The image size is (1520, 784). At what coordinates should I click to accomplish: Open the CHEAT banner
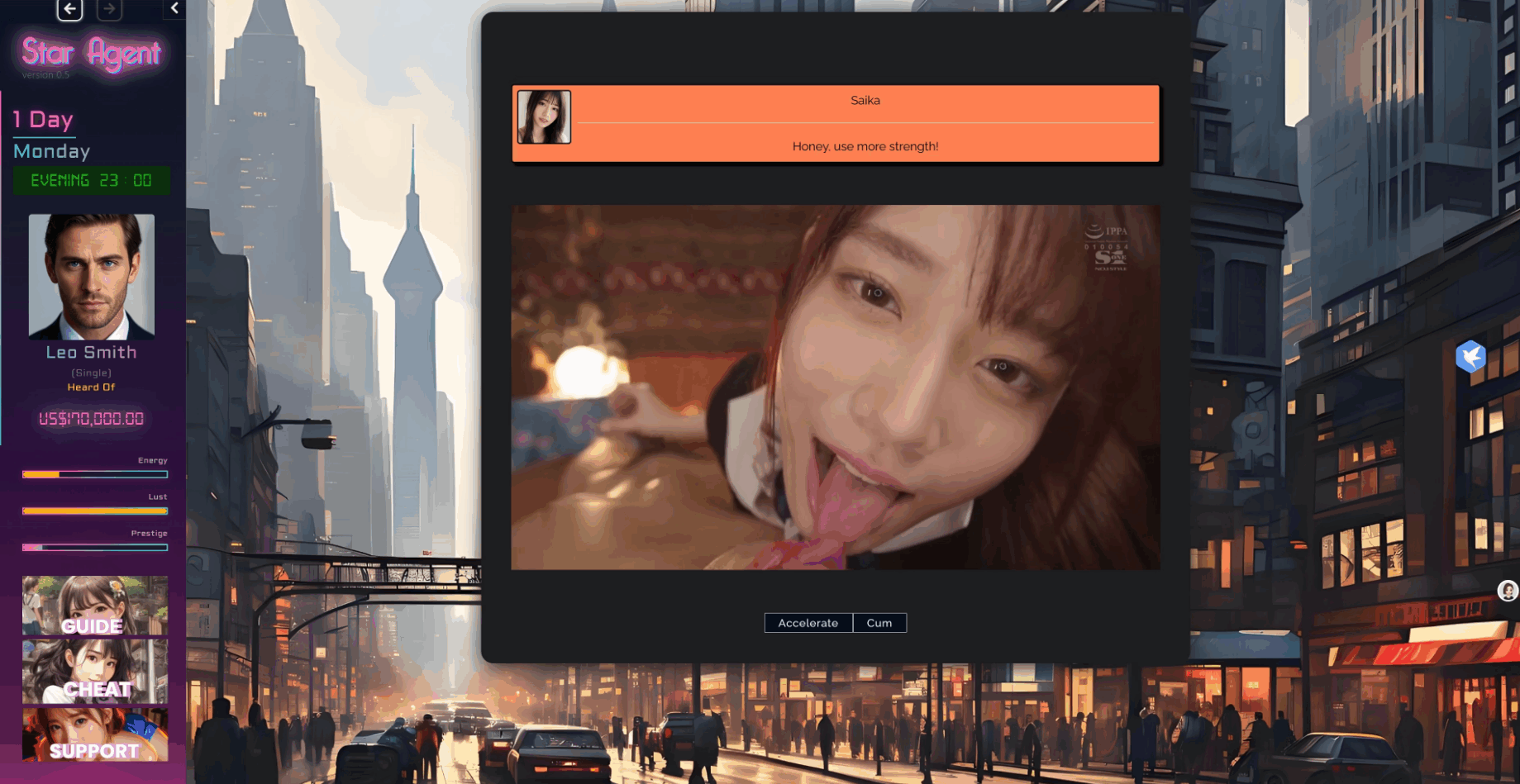click(95, 671)
